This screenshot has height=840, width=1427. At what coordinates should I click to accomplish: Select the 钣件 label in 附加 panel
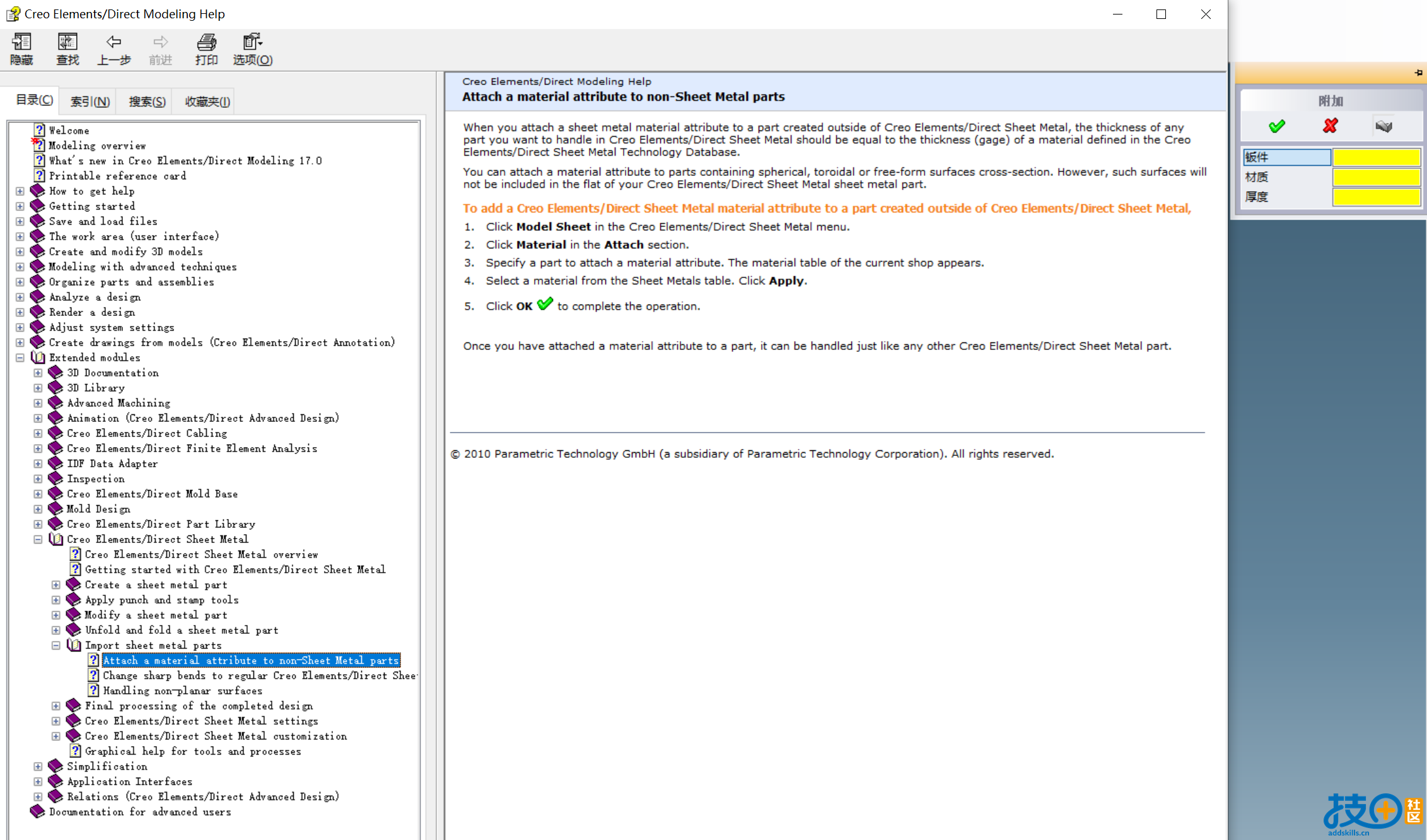1286,157
